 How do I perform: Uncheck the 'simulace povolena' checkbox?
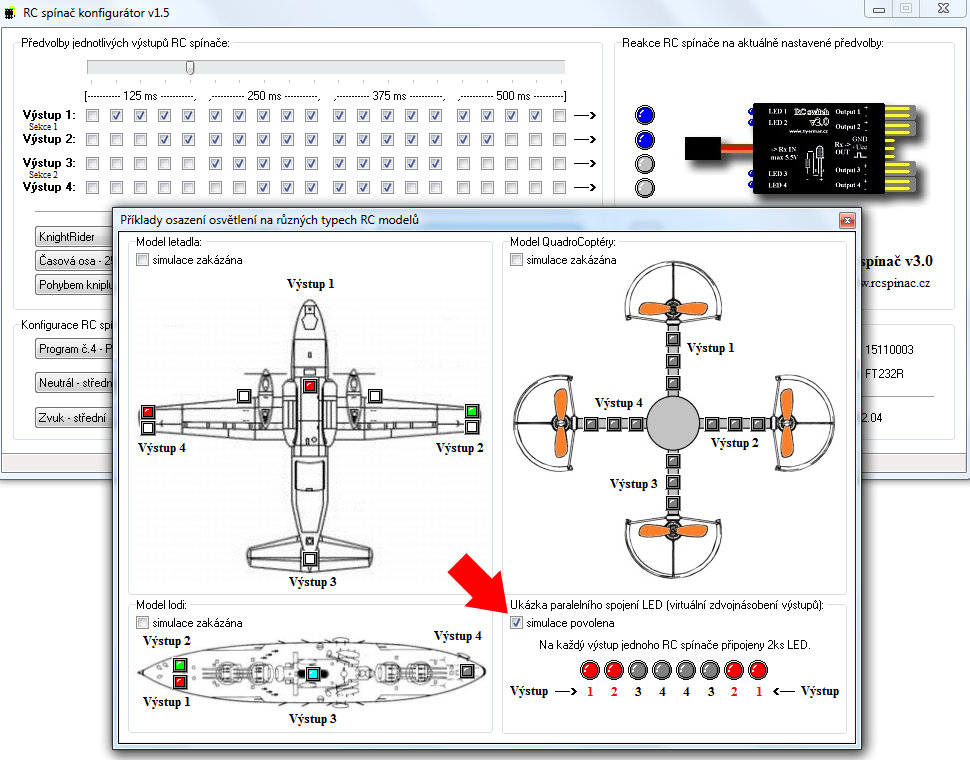tap(516, 623)
